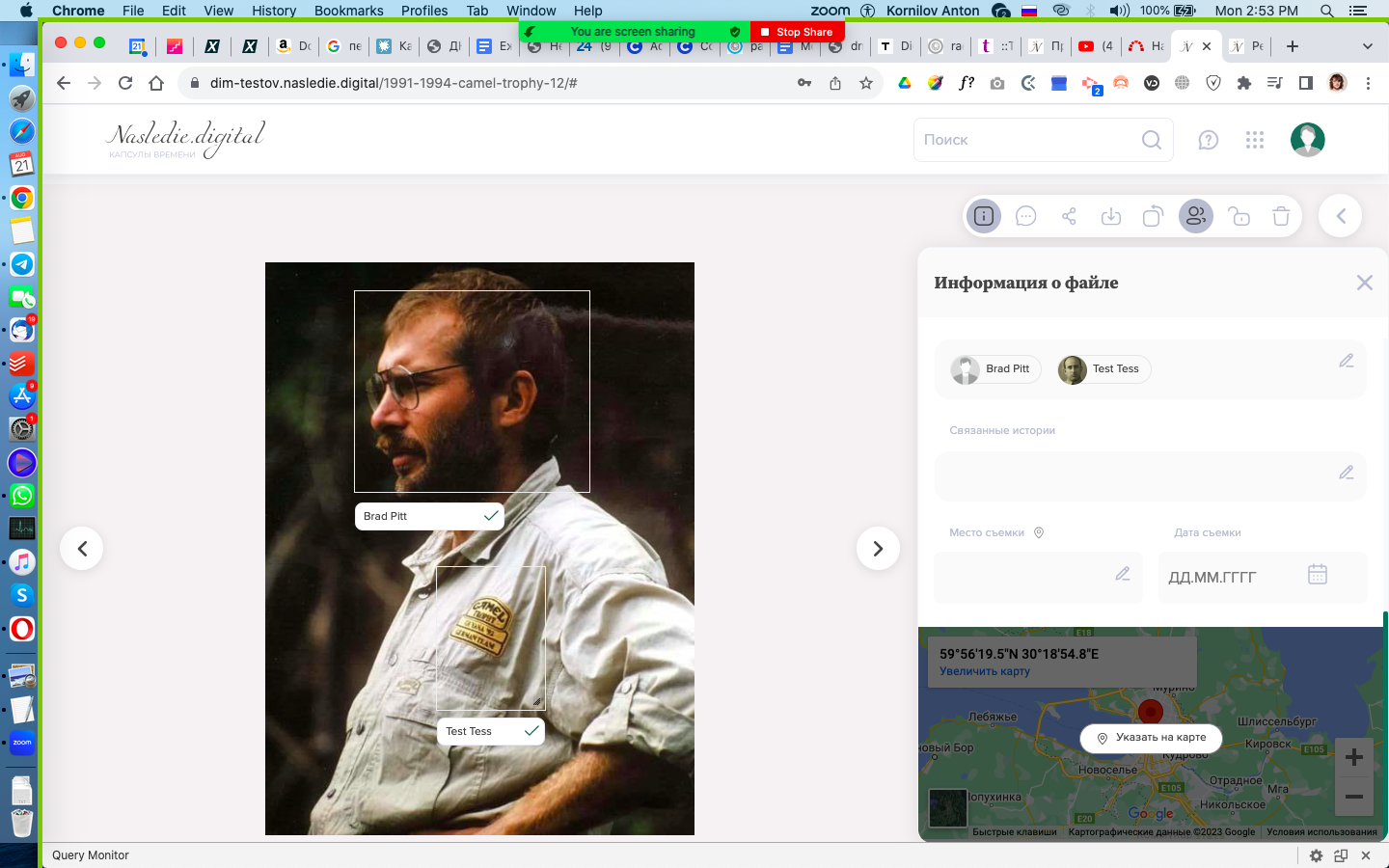This screenshot has width=1389, height=868.
Task: Confirm the Test Tess tag checkmark
Action: click(x=531, y=731)
